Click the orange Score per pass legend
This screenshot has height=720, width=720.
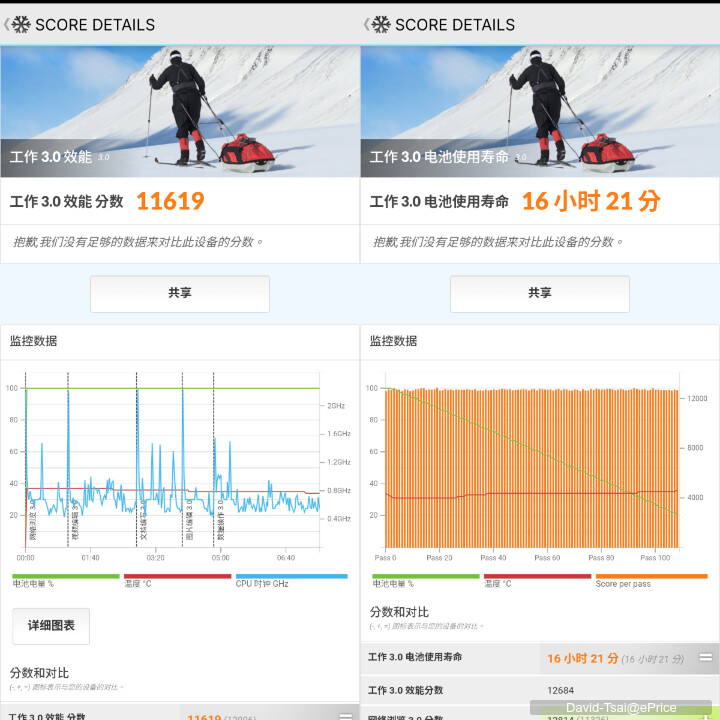651,581
